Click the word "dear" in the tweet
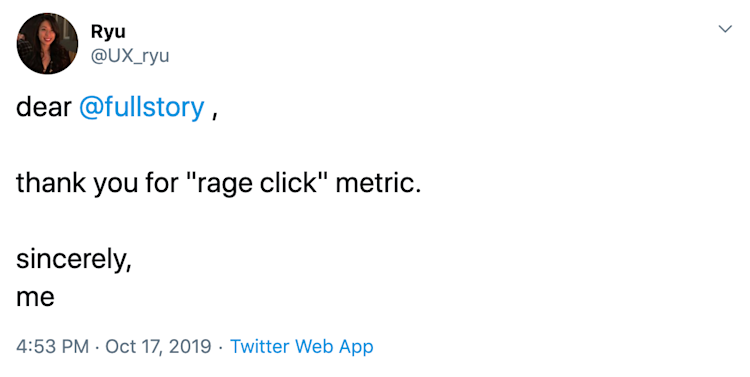 [x=44, y=107]
